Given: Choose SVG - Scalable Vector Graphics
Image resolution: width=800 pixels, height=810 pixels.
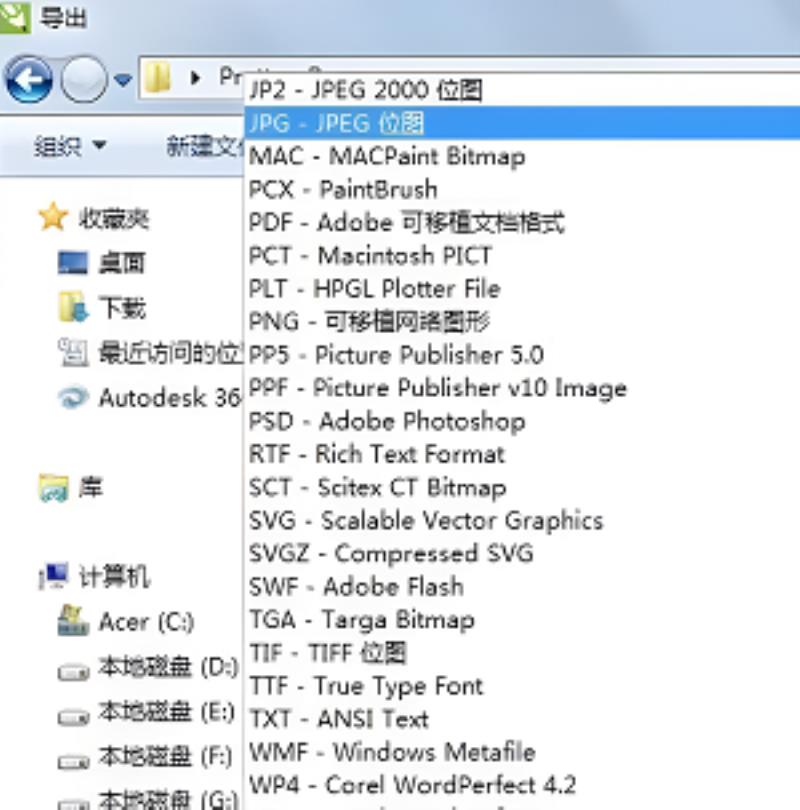Looking at the screenshot, I should [x=522, y=520].
